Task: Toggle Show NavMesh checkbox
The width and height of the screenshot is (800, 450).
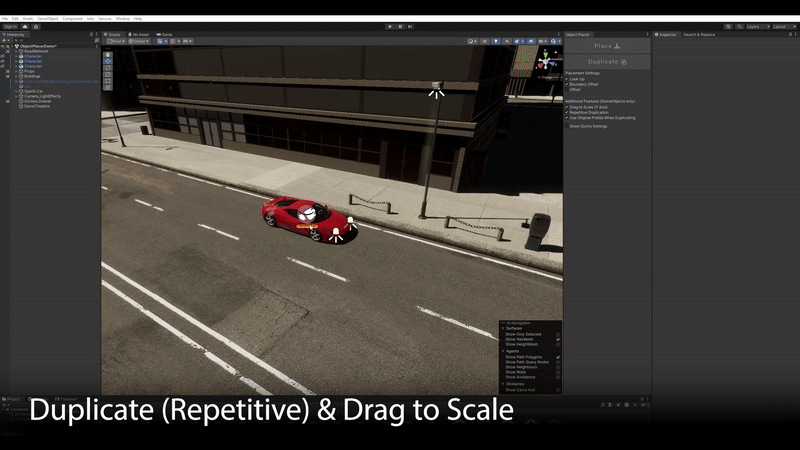Action: tap(558, 339)
